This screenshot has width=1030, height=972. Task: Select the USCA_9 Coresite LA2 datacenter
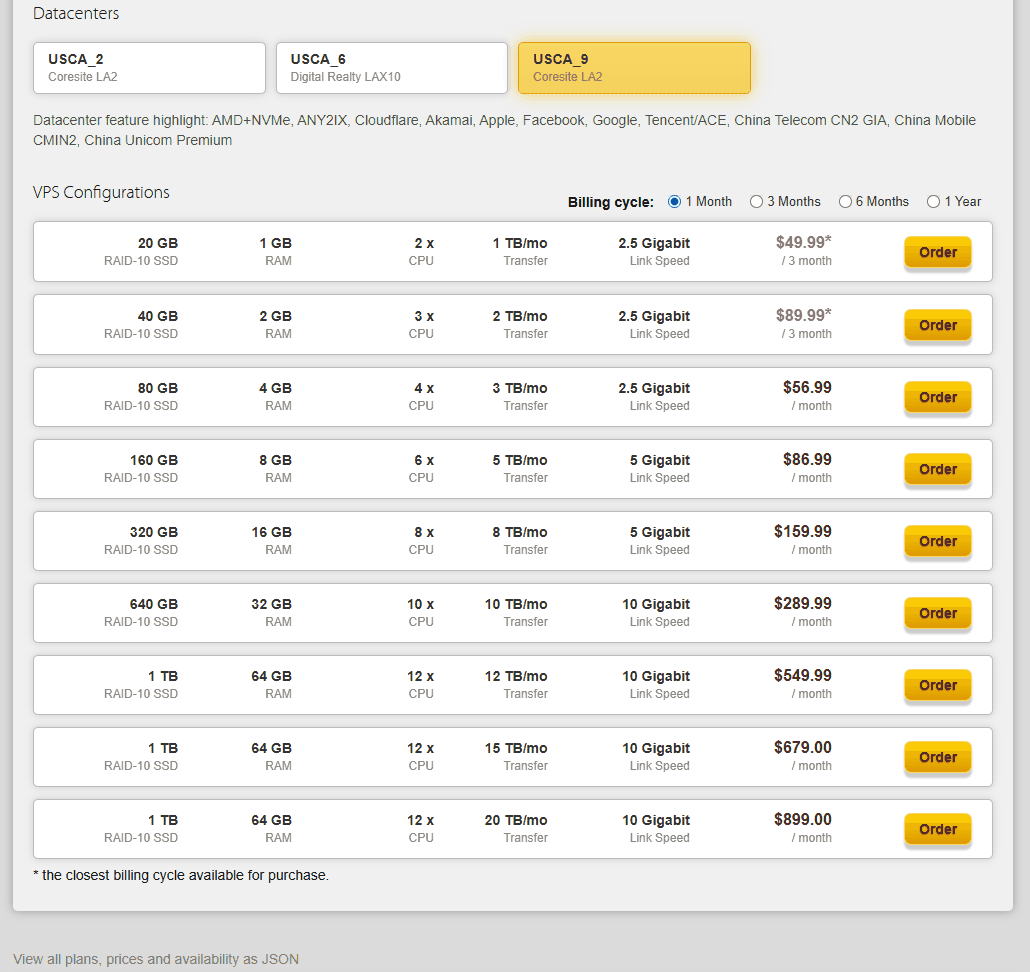[634, 68]
